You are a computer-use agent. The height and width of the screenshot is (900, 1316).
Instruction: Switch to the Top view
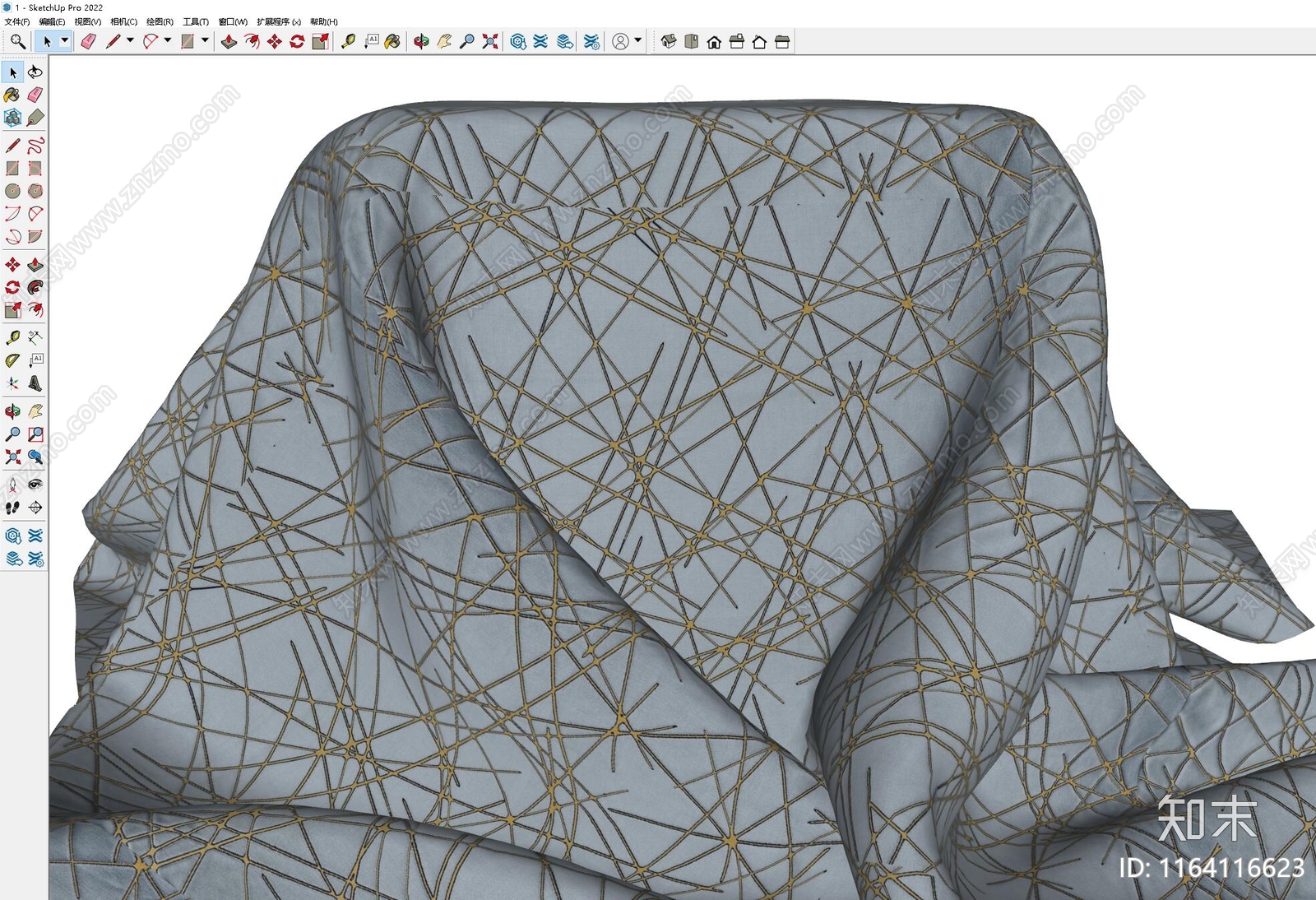tap(692, 41)
